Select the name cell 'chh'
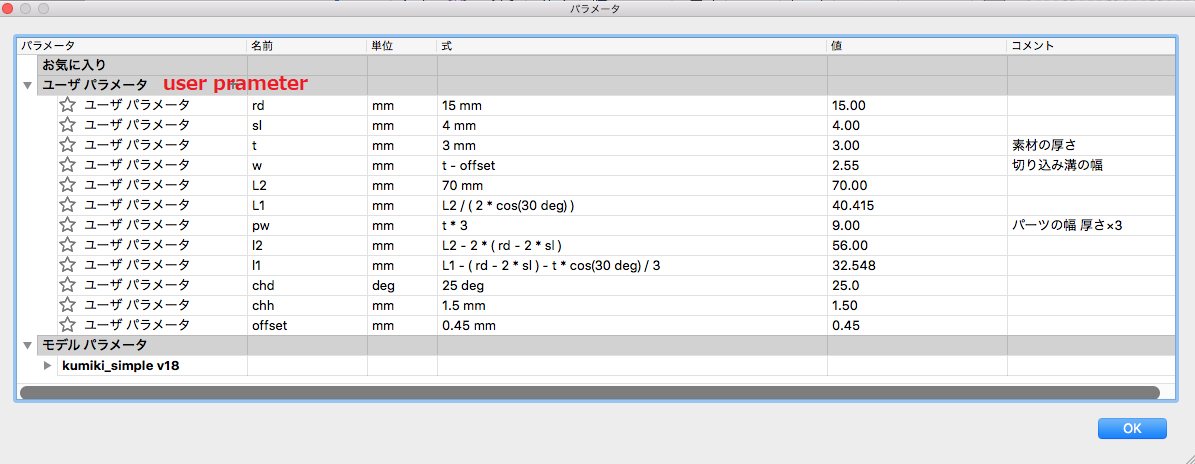Screen dimensions: 1195x464 click(x=307, y=305)
